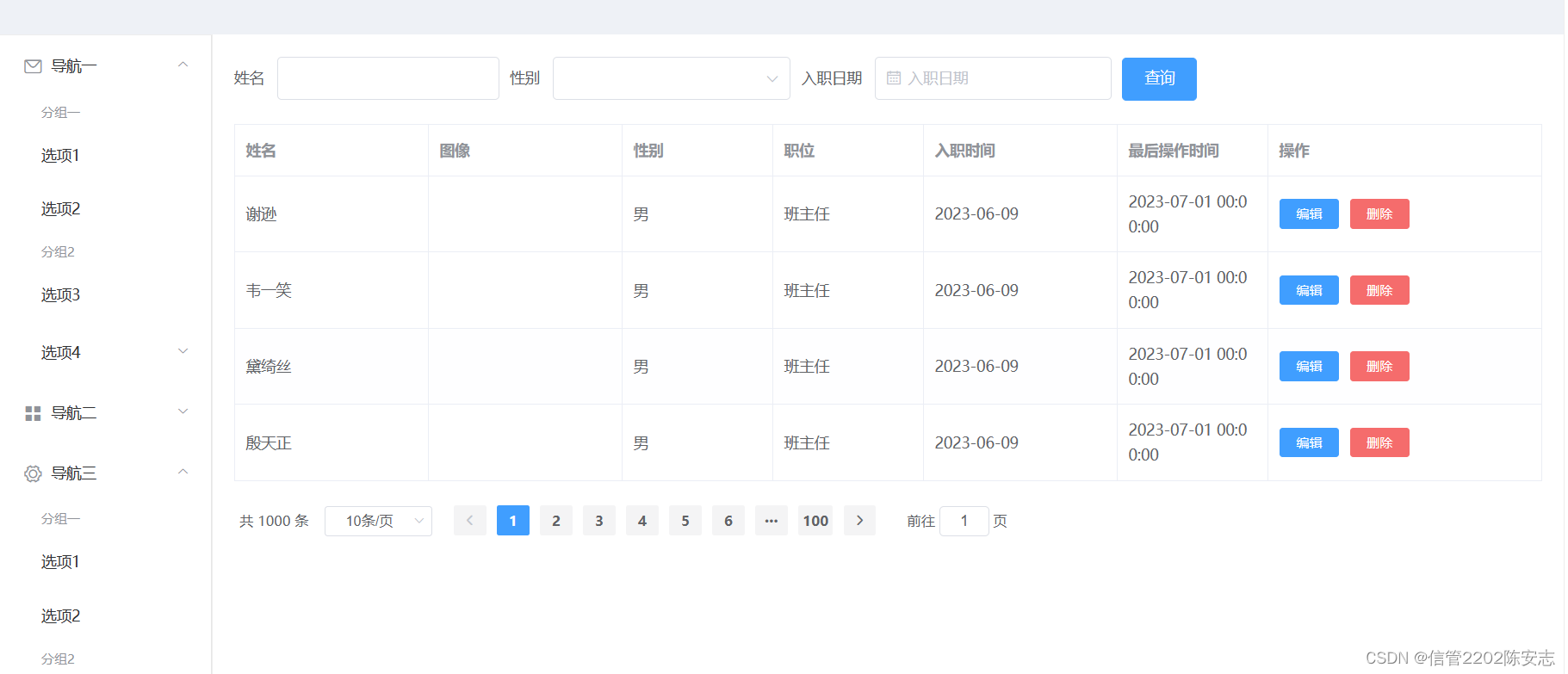Click the name cell 殷天正
The width and height of the screenshot is (1568, 674).
pyautogui.click(x=269, y=443)
